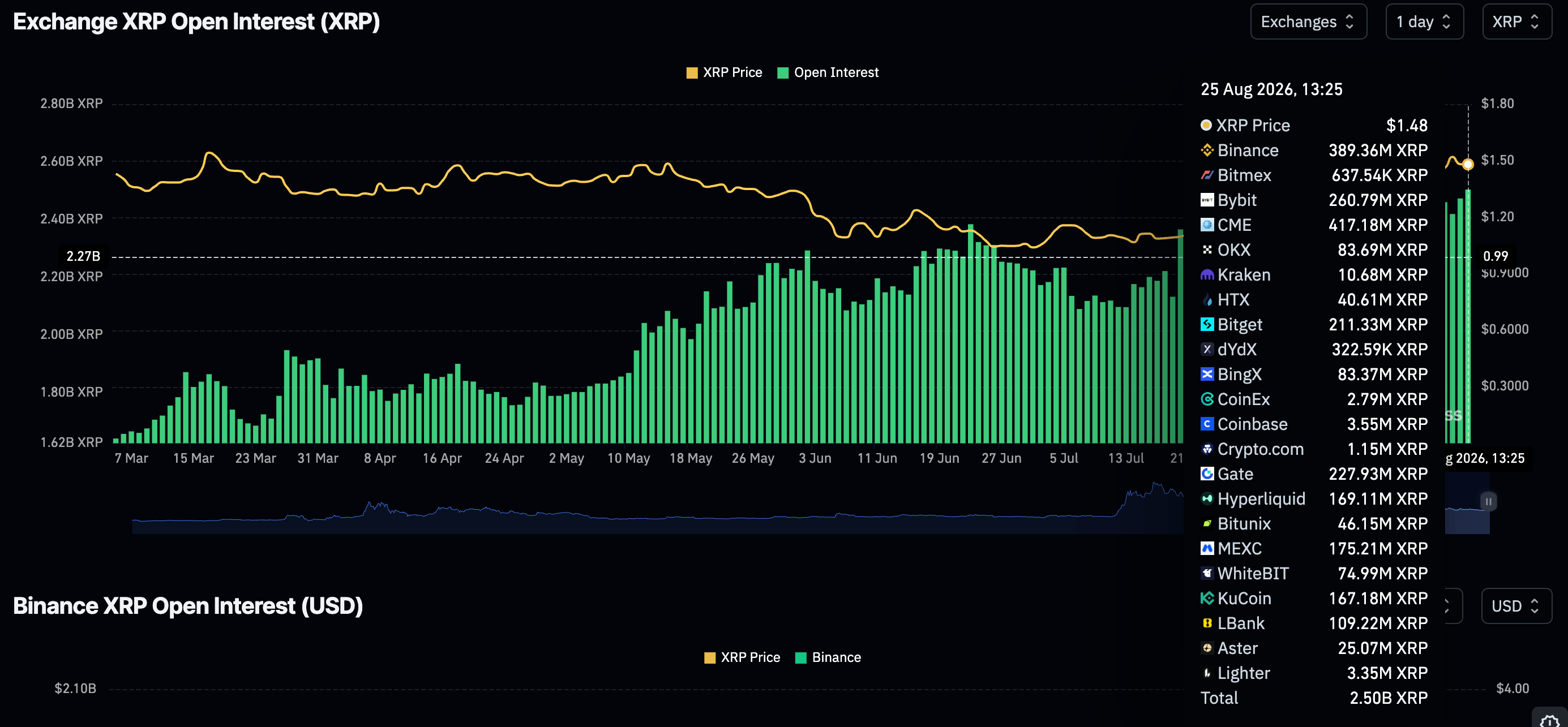Image resolution: width=1568 pixels, height=727 pixels.
Task: Click the Gate logo icon
Action: pos(1206,474)
